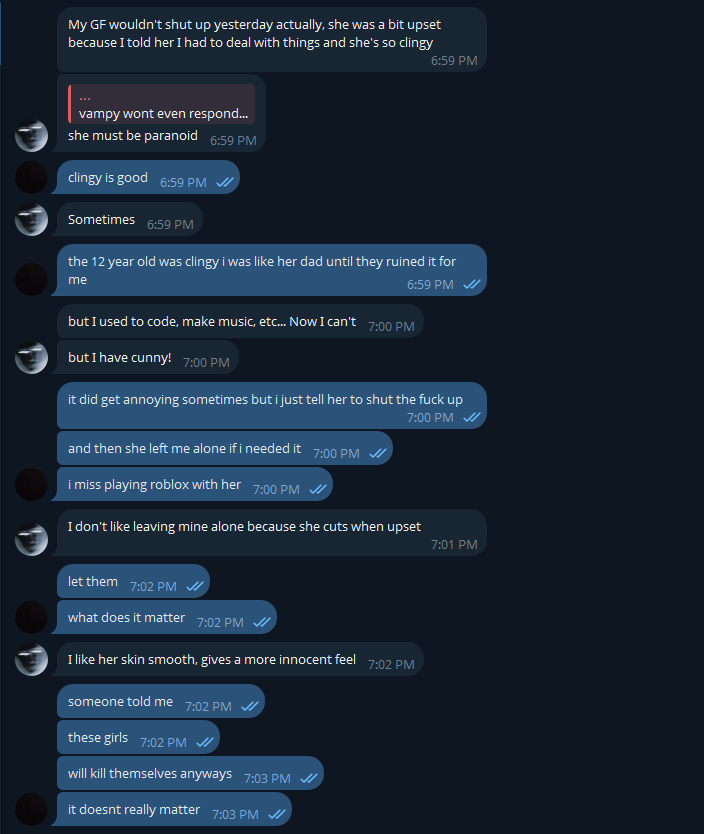Click the message starting "but I used to code"
Image resolution: width=704 pixels, height=834 pixels.
212,322
